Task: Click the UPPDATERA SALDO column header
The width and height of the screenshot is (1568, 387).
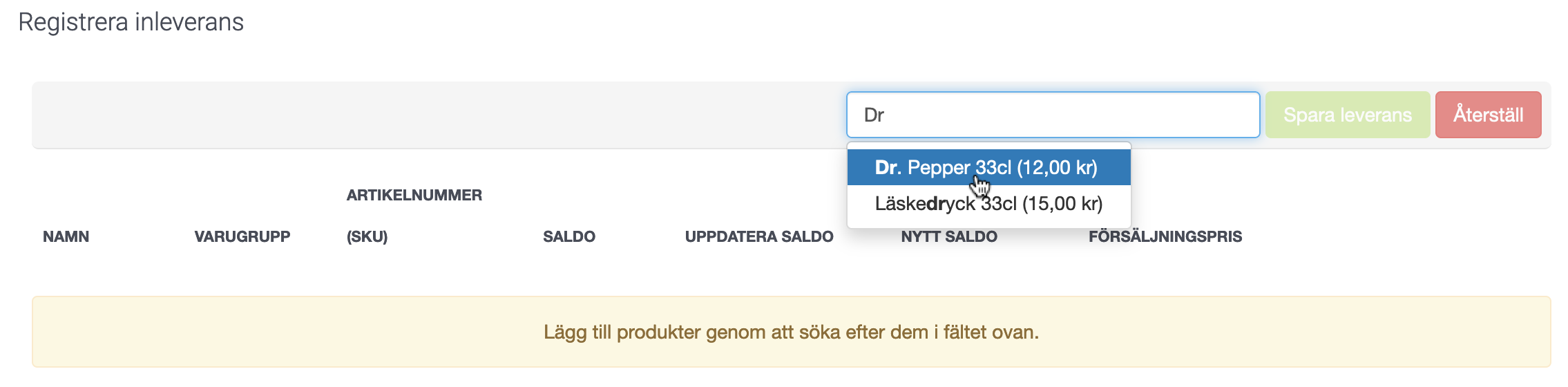Action: point(759,236)
